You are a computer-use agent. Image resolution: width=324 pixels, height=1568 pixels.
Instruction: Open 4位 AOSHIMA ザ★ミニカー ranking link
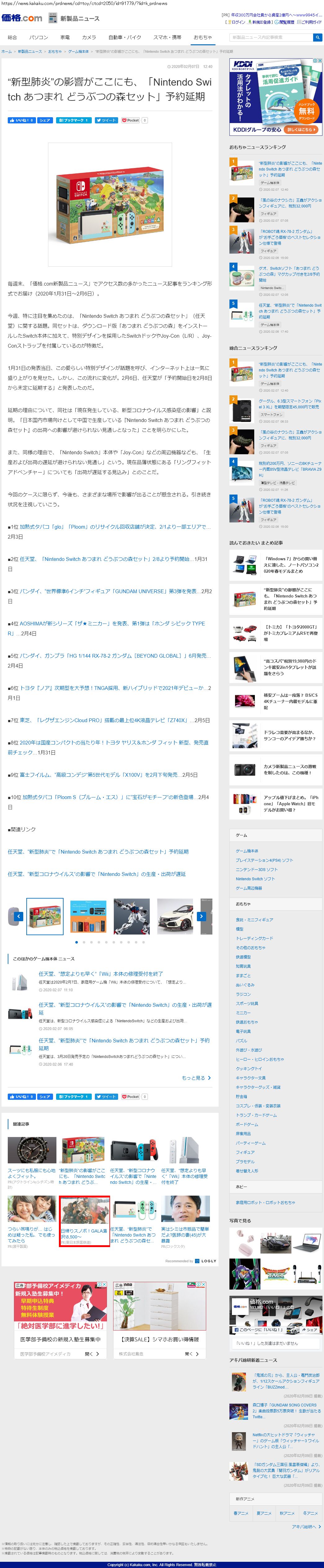click(x=106, y=628)
